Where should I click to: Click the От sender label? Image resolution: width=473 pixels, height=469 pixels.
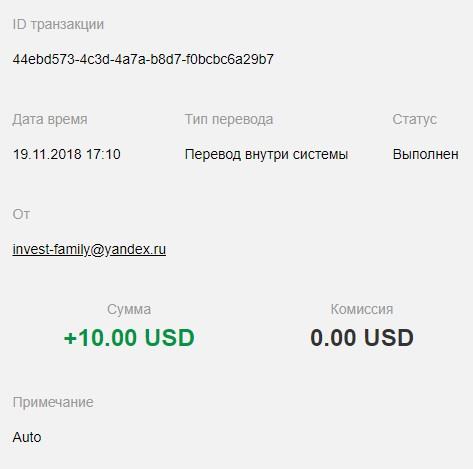click(21, 214)
